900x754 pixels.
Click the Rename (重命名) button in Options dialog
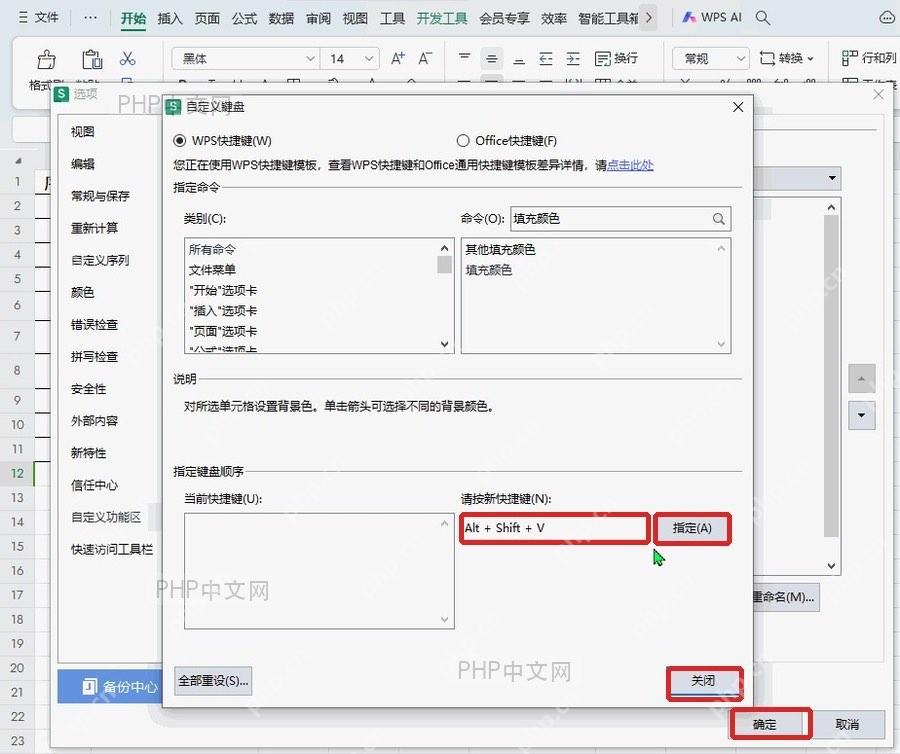tap(786, 597)
